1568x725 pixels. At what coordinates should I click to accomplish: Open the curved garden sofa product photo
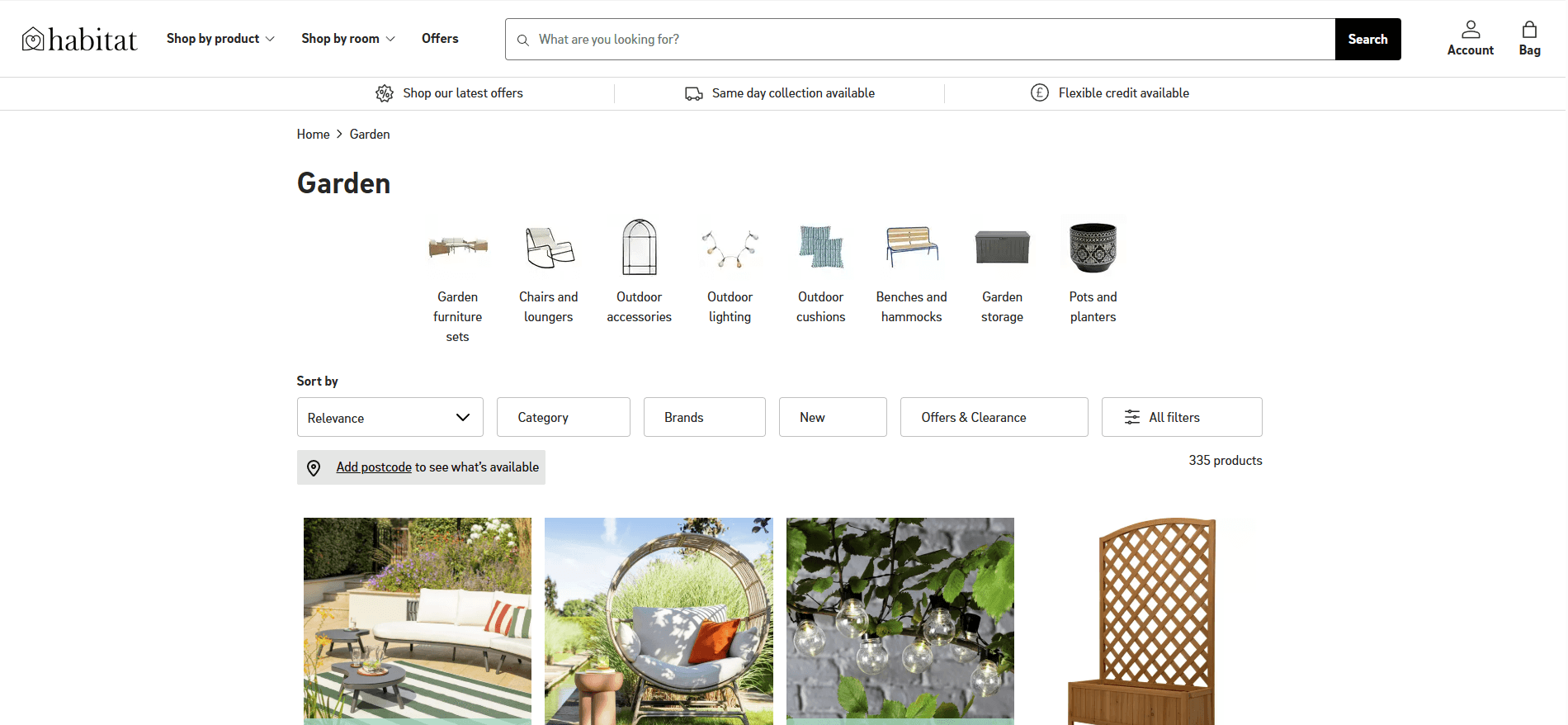[418, 621]
